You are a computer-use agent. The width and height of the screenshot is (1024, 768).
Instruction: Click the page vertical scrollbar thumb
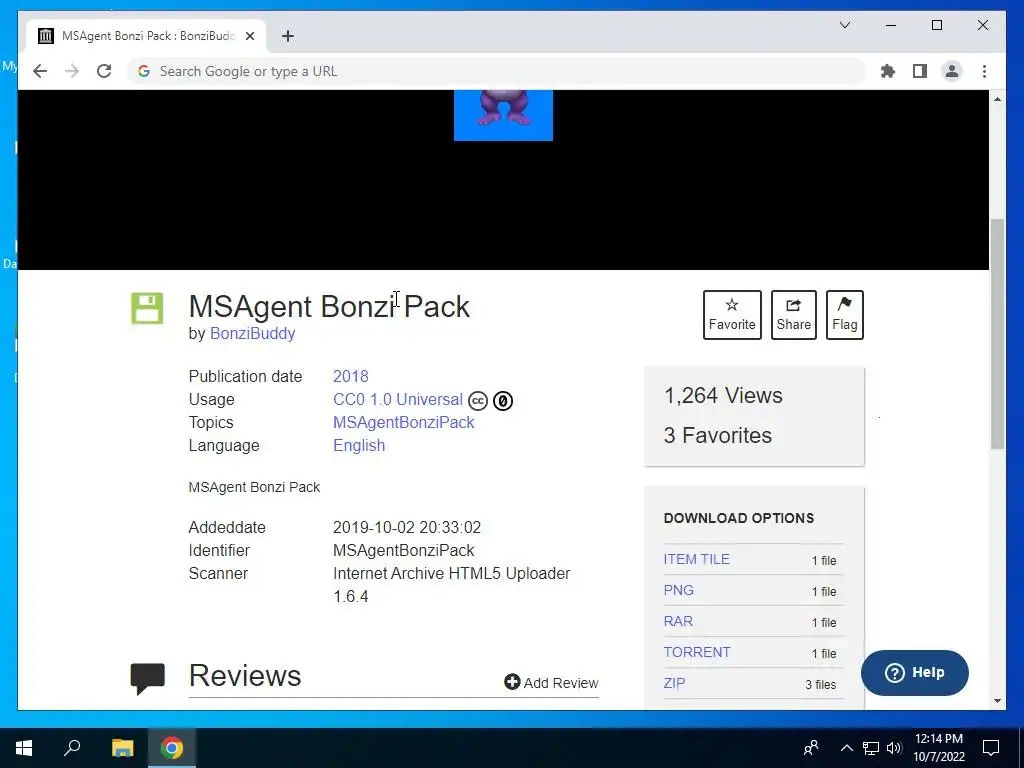tap(997, 334)
